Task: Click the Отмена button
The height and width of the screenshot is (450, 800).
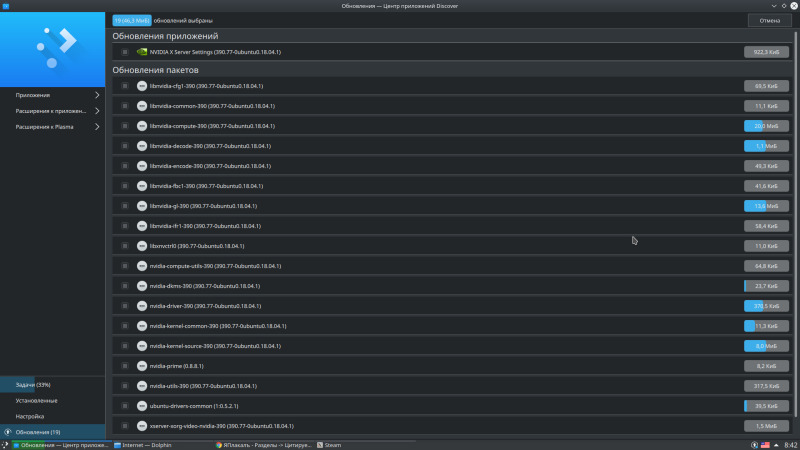Action: 769,20
